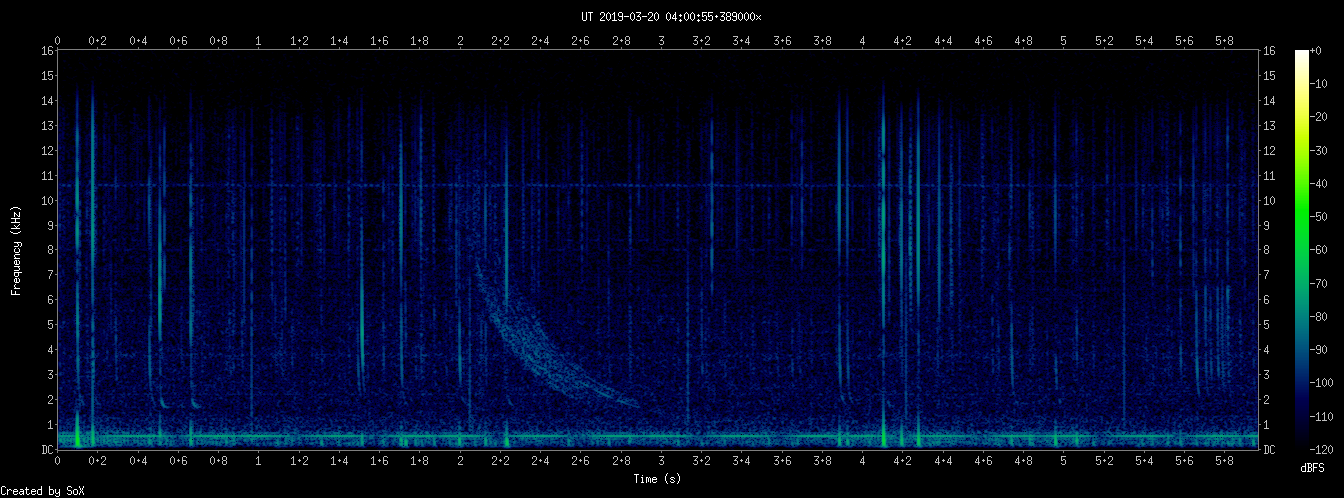Click the "Created by SoX" credit text
Image resolution: width=1344 pixels, height=498 pixels.
click(x=42, y=490)
